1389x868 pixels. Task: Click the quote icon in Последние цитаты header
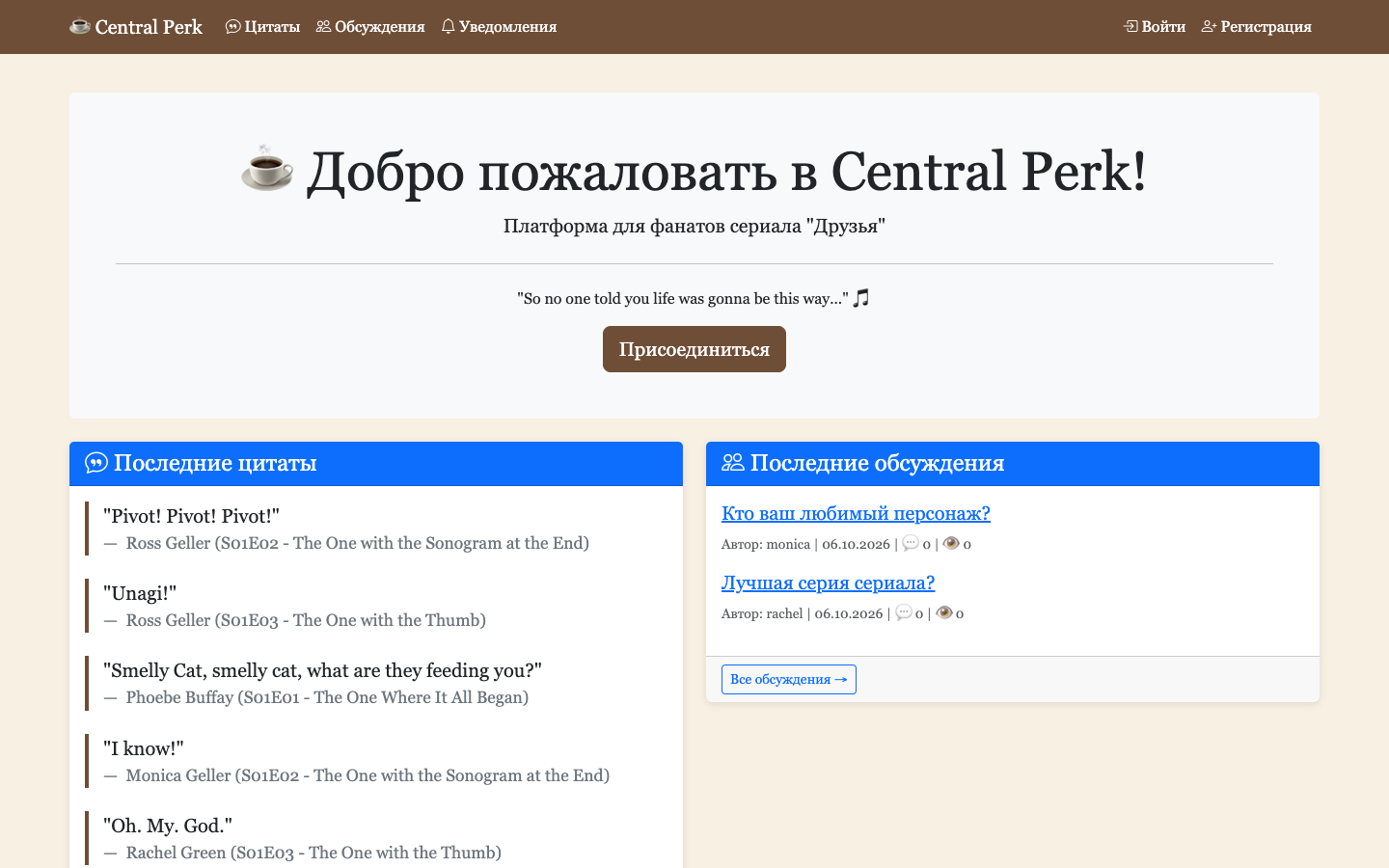pyautogui.click(x=96, y=463)
